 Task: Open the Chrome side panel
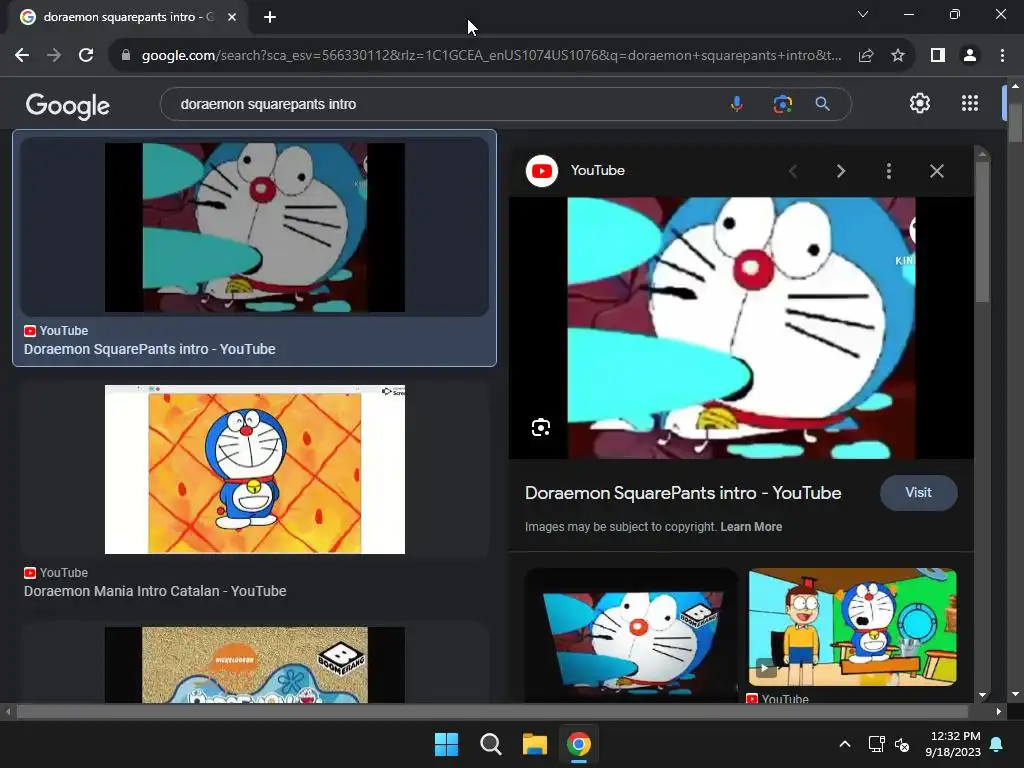click(x=938, y=56)
